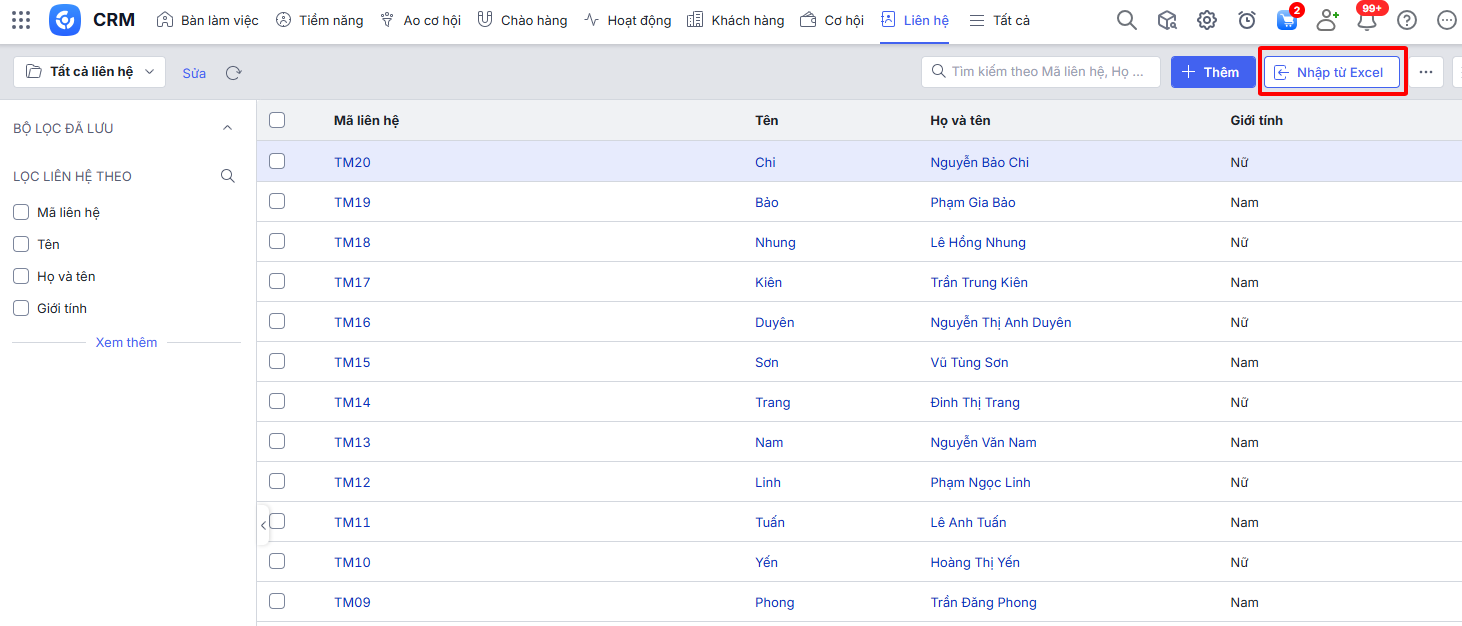Click the refresh icon beside Sửa
Image resolution: width=1462 pixels, height=626 pixels.
[x=233, y=73]
